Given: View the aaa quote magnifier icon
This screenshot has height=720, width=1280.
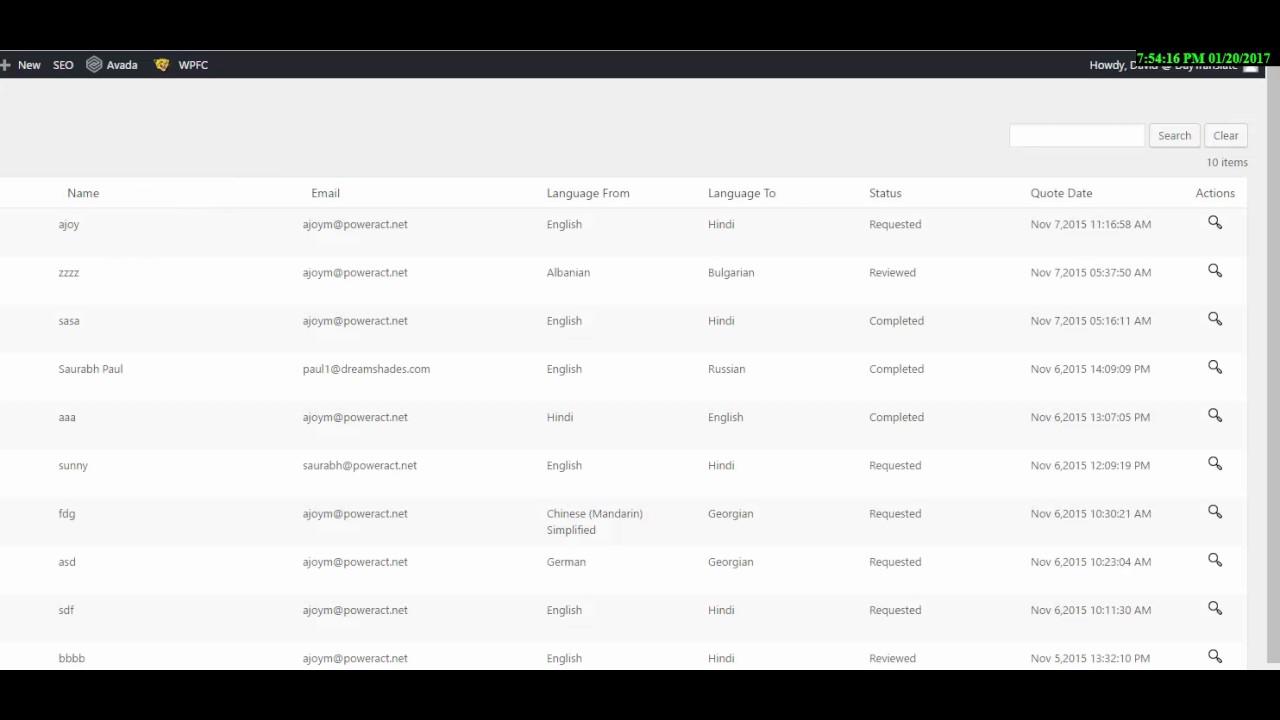Looking at the screenshot, I should pyautogui.click(x=1215, y=415).
